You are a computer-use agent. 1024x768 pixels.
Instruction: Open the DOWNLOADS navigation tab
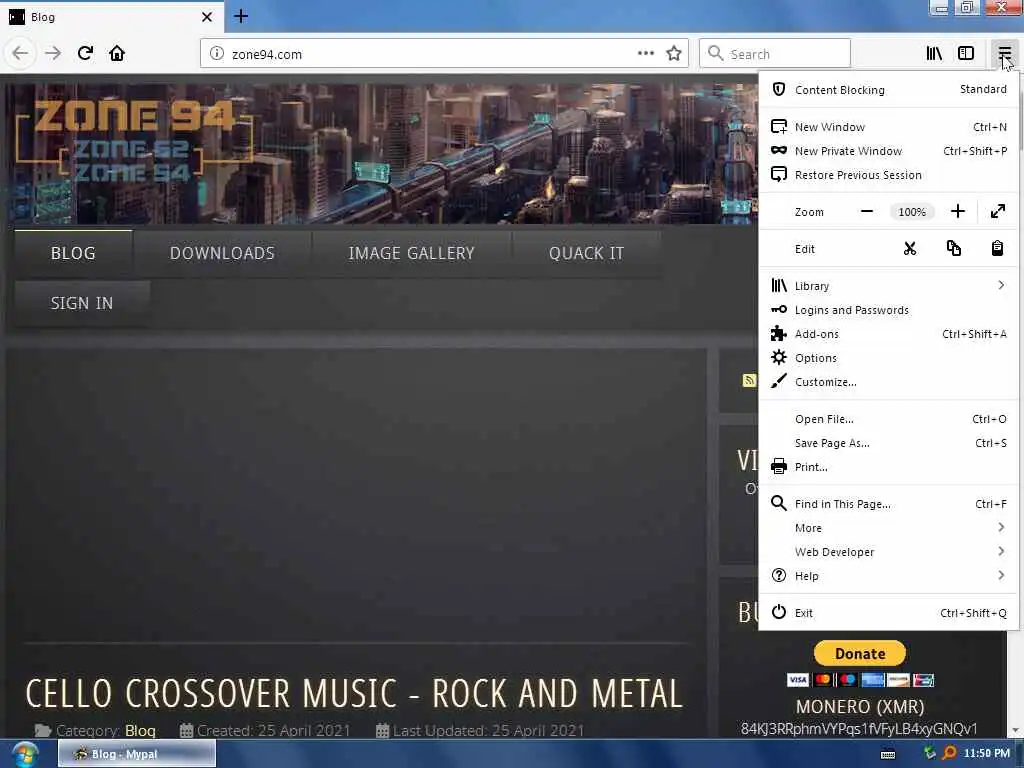[x=222, y=253]
